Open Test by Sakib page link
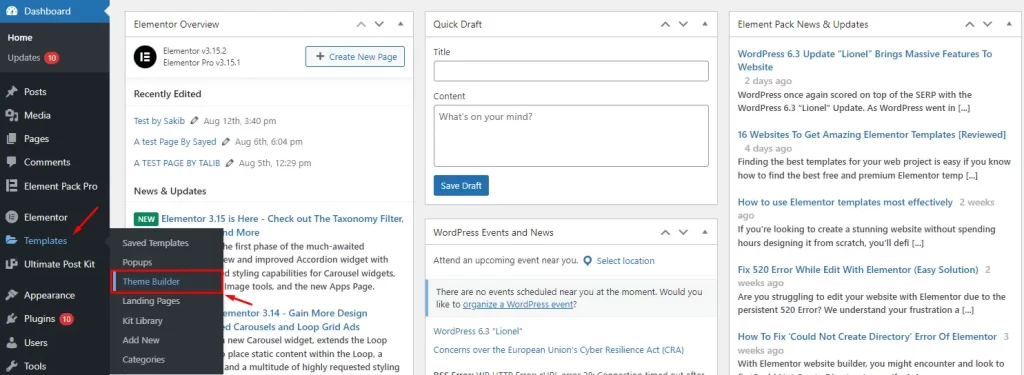Image resolution: width=1024 pixels, height=375 pixels. [x=159, y=121]
